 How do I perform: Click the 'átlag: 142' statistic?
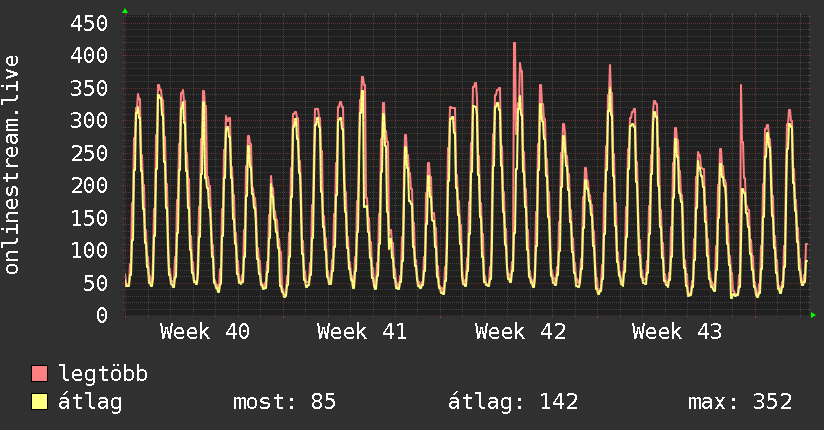pos(513,402)
